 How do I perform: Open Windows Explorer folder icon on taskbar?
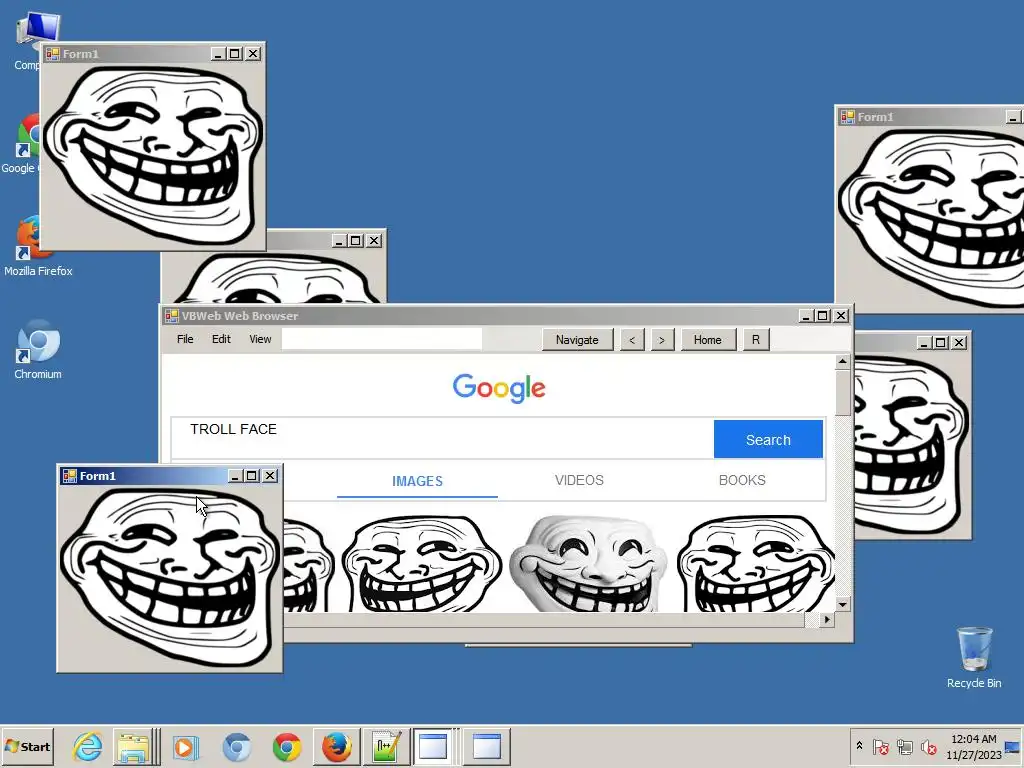click(133, 746)
